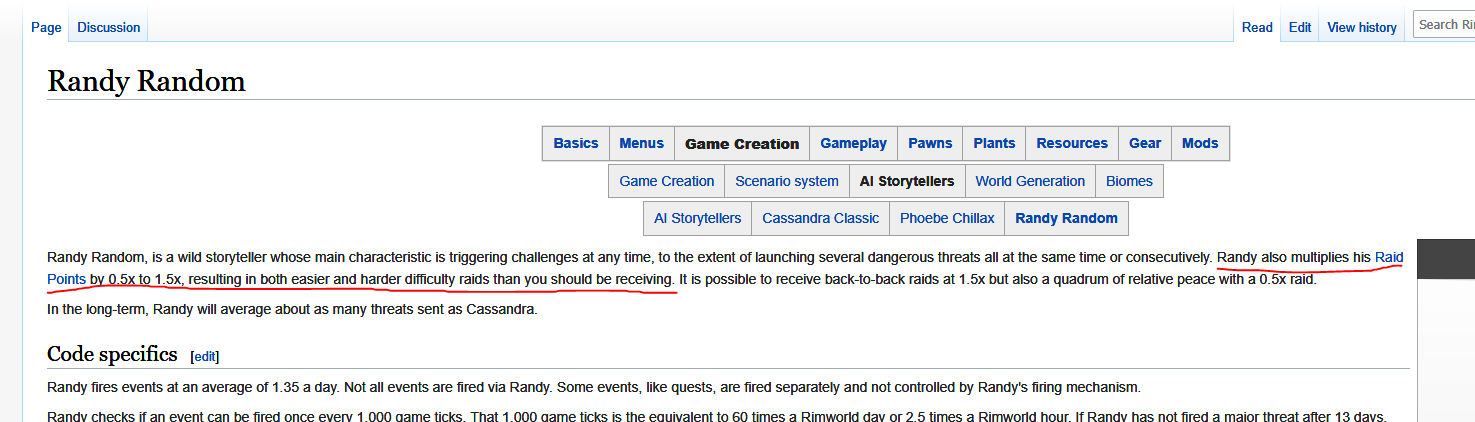This screenshot has width=1475, height=422.
Task: Go to the Plants section
Action: [994, 143]
